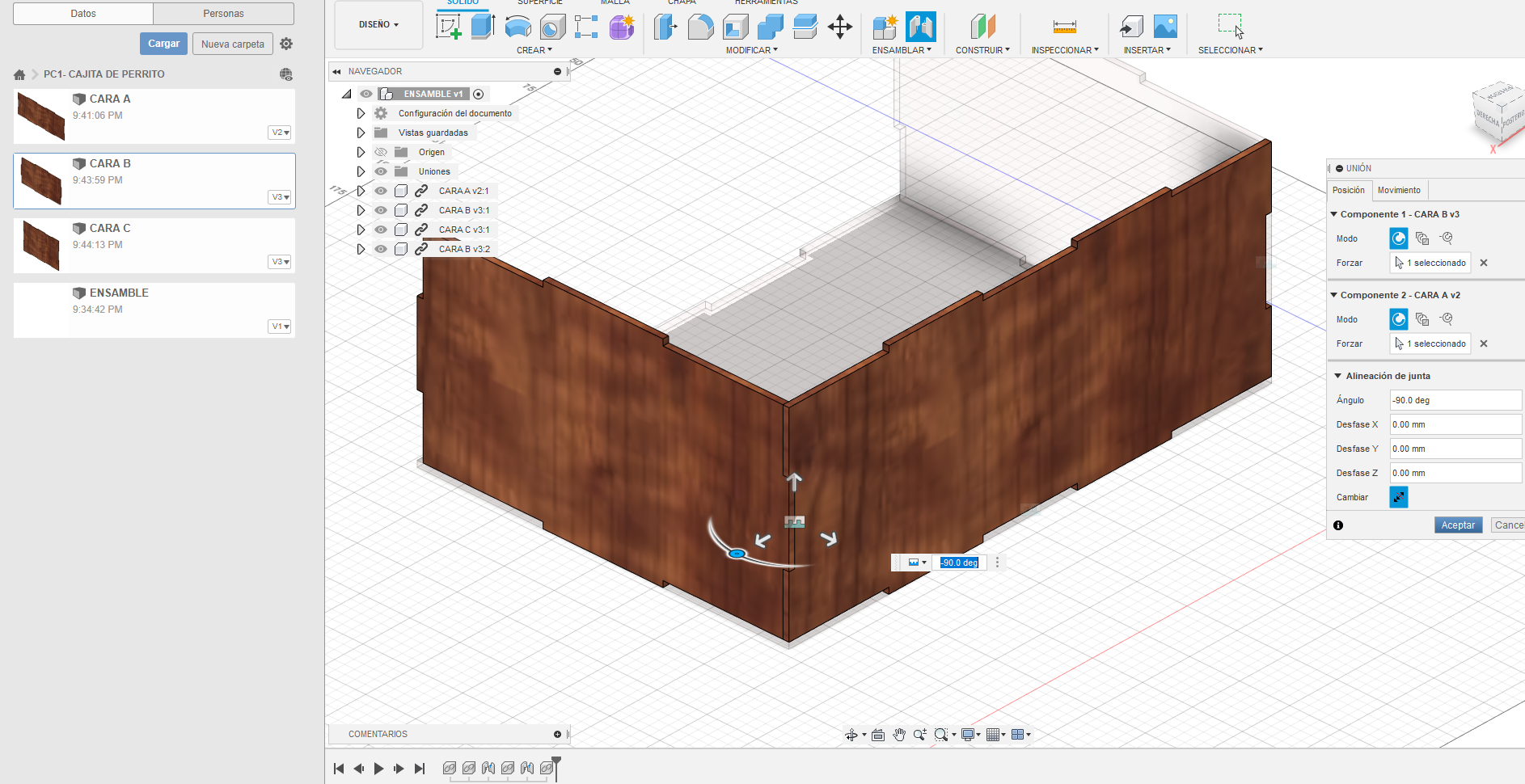
Task: Click the Cargar button
Action: [163, 44]
